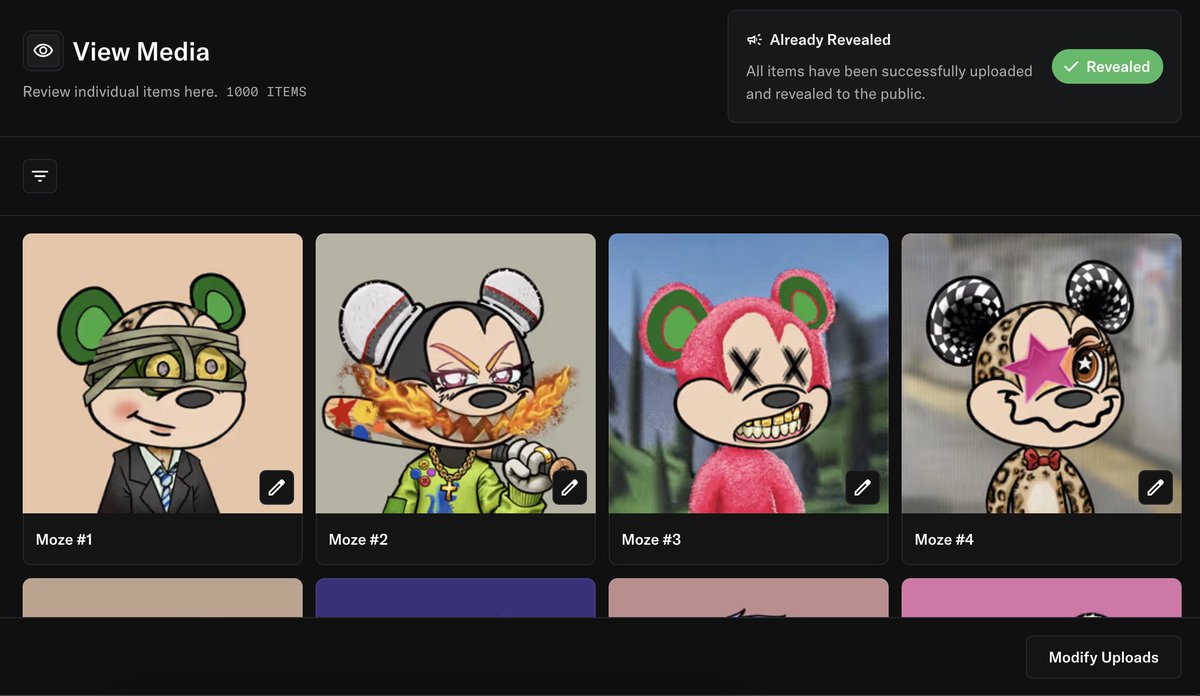Click the 'Review individual items here.' text
1200x696 pixels.
coord(120,92)
